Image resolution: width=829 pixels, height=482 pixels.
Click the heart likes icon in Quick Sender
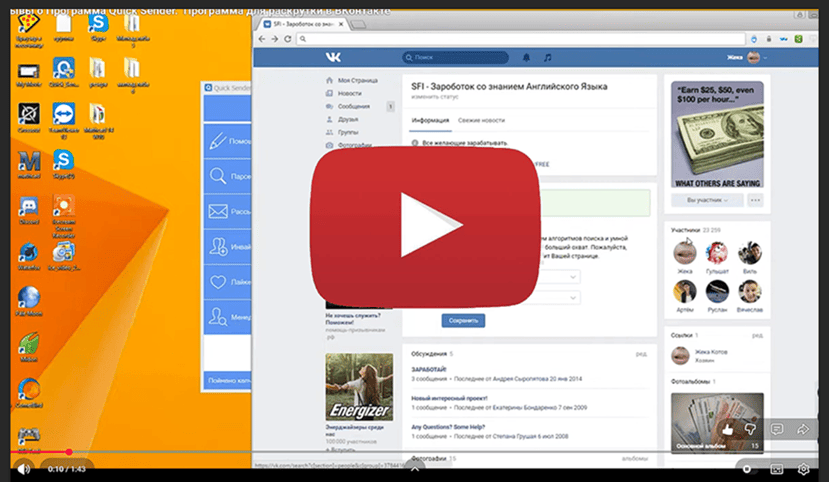pos(217,282)
